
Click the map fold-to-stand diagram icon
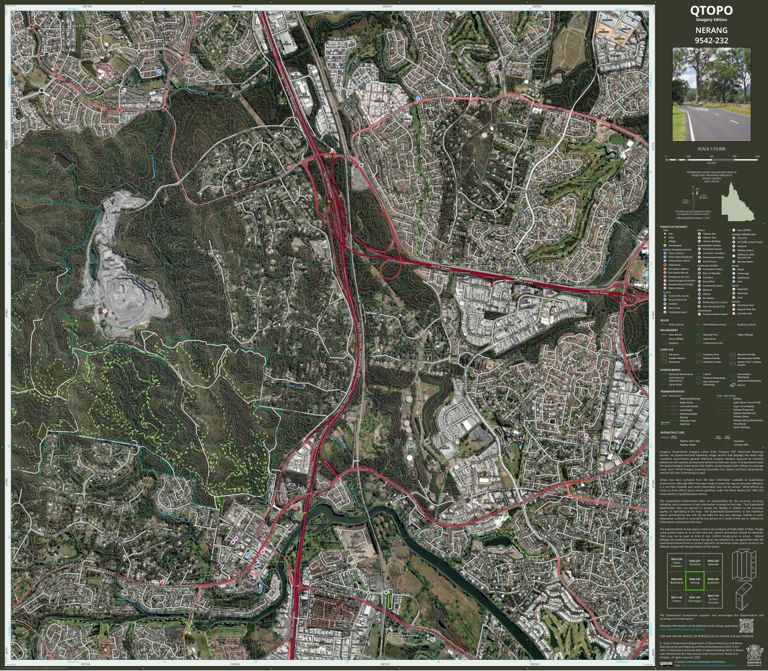click(x=744, y=597)
